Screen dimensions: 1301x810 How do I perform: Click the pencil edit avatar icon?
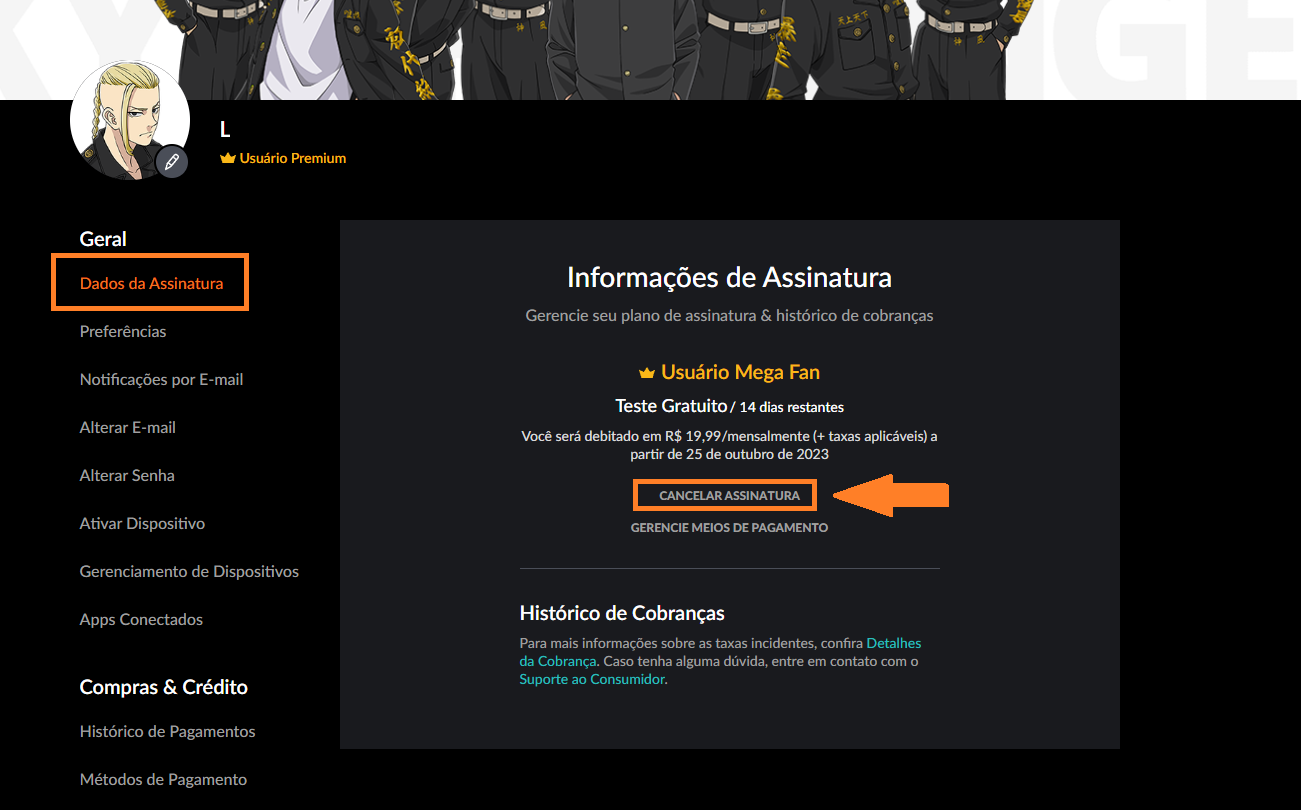pos(172,161)
